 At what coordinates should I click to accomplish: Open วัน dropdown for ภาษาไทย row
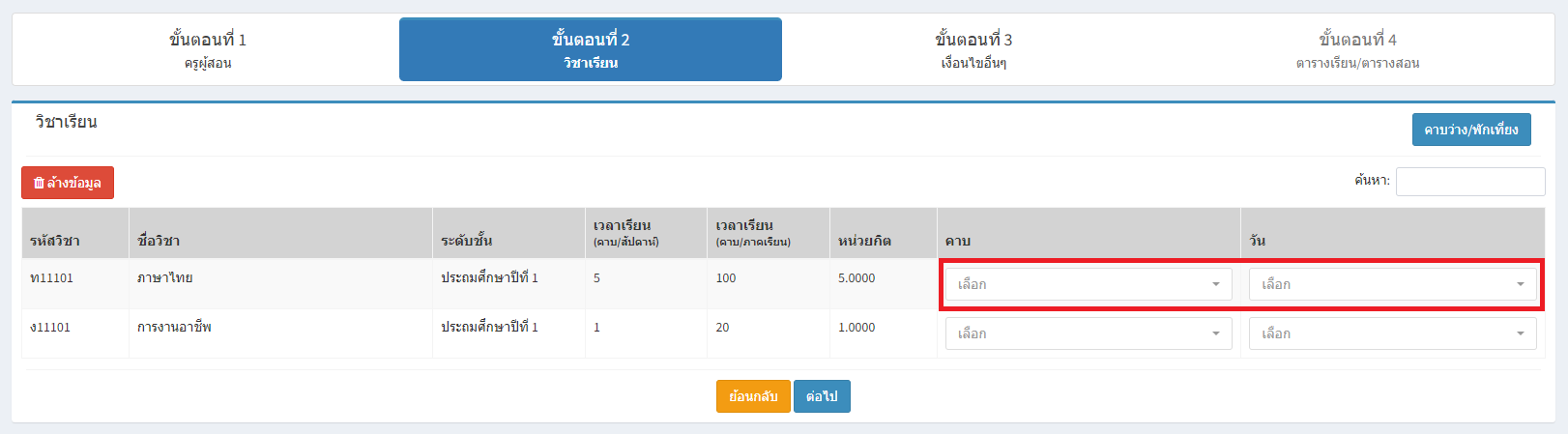click(x=1392, y=284)
